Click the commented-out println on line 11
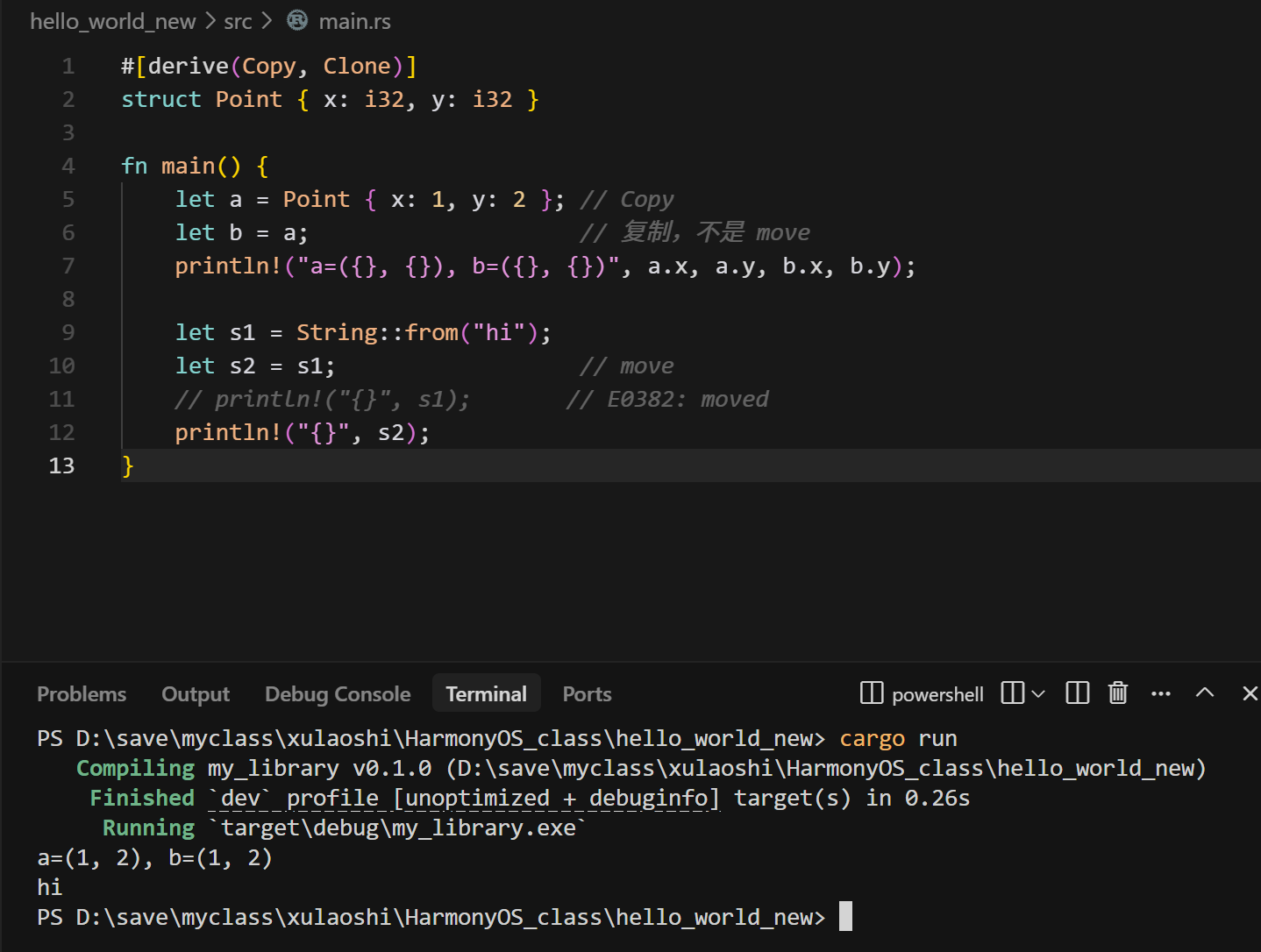 323,400
